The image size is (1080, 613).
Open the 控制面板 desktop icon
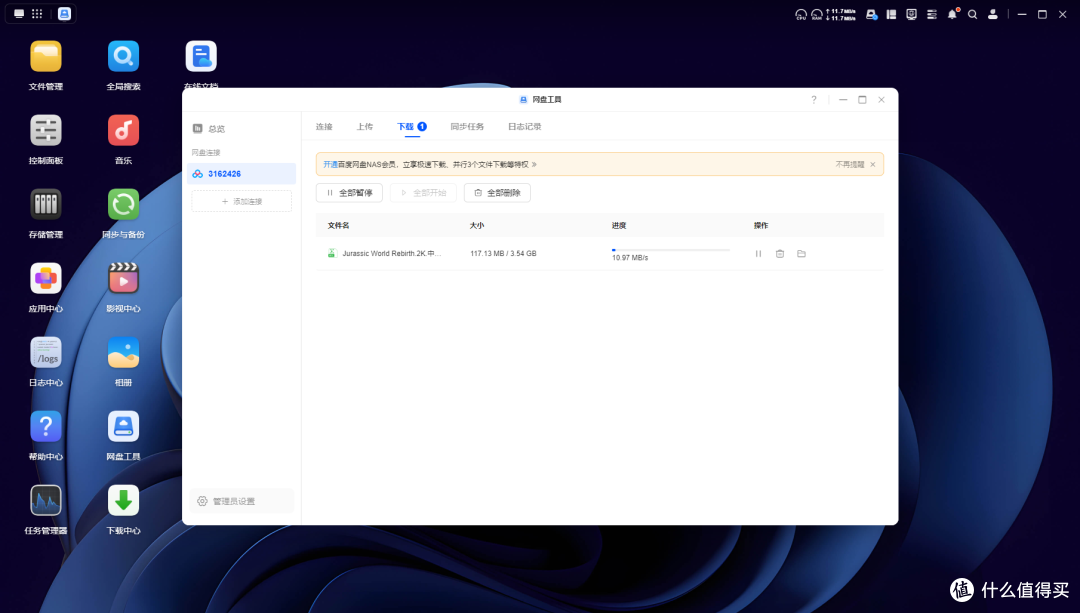45,130
